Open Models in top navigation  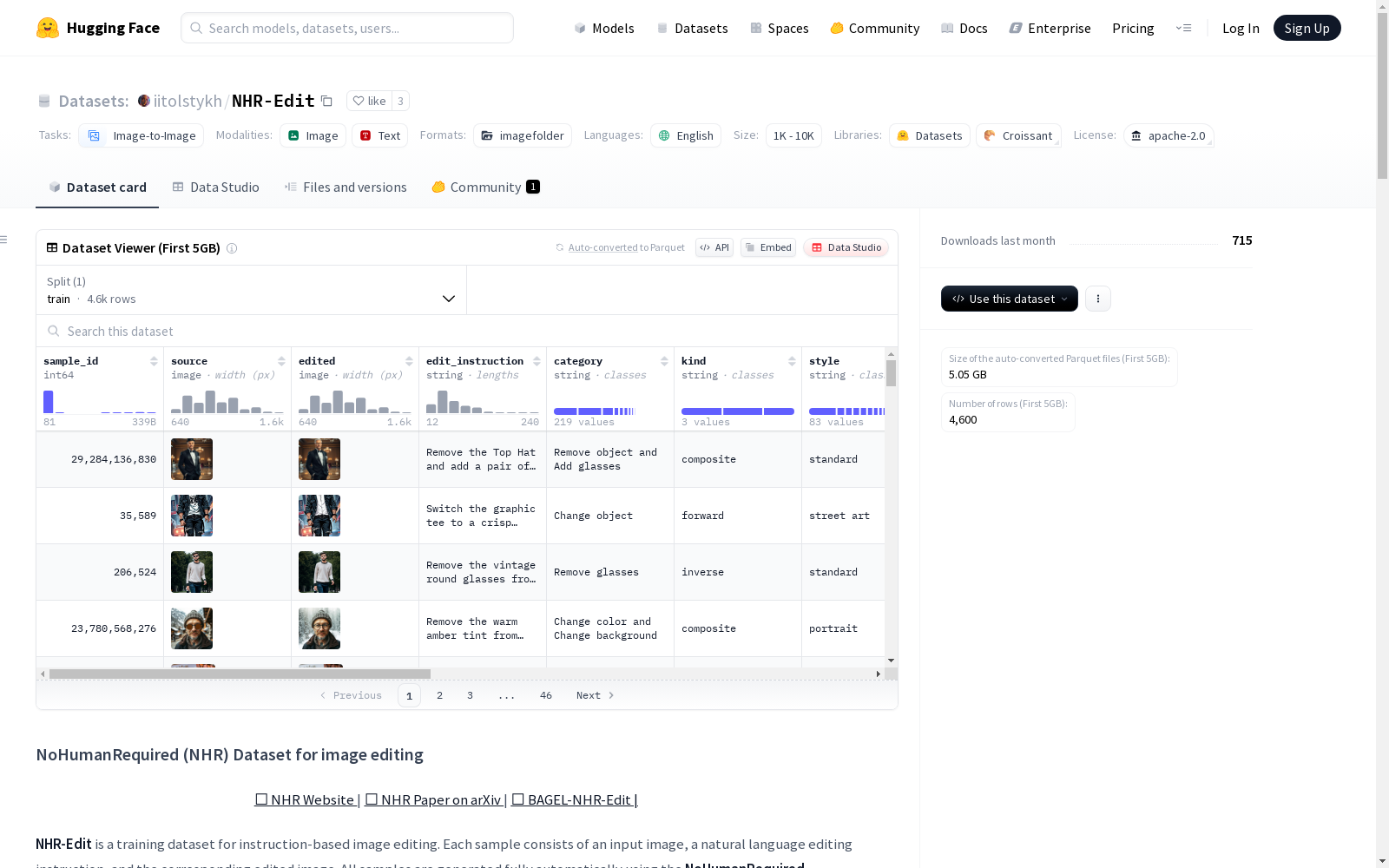[x=604, y=28]
